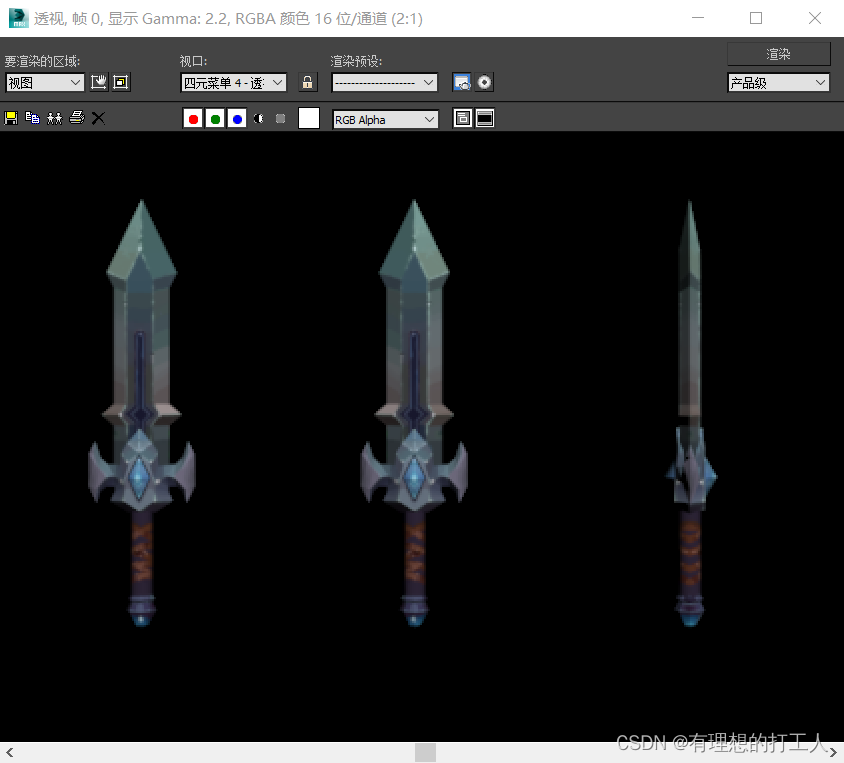Toggle the UI display frame button

click(x=485, y=118)
